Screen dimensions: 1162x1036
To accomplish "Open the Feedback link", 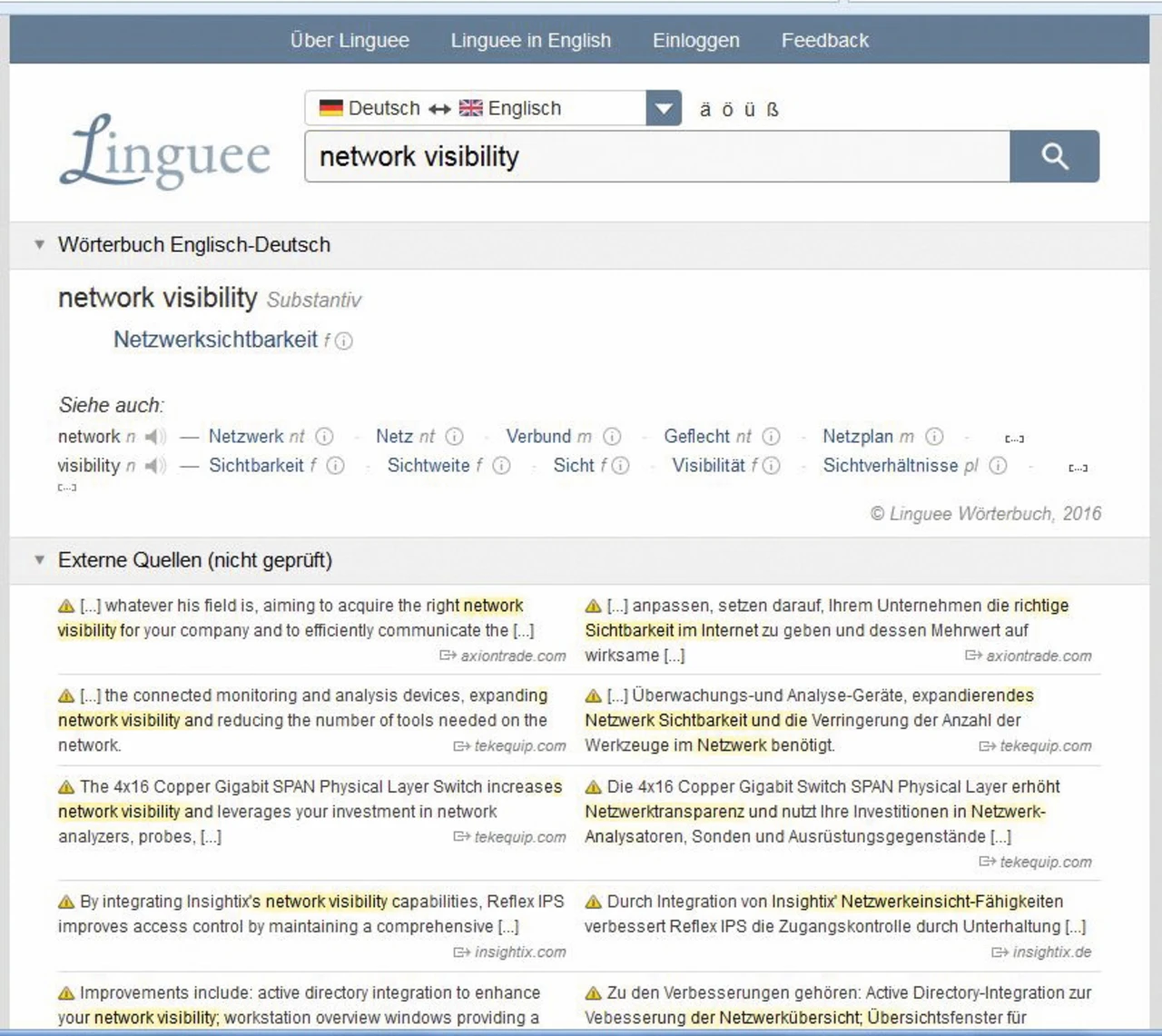I will click(824, 40).
